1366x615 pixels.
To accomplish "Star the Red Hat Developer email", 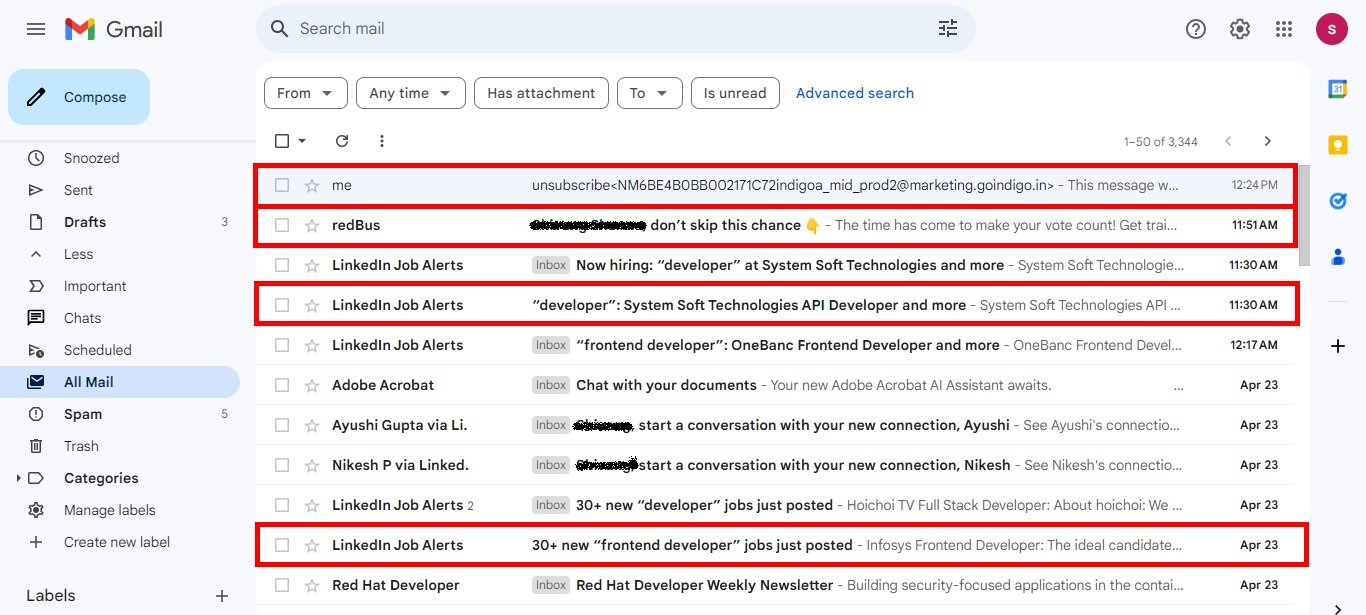I will tap(312, 585).
